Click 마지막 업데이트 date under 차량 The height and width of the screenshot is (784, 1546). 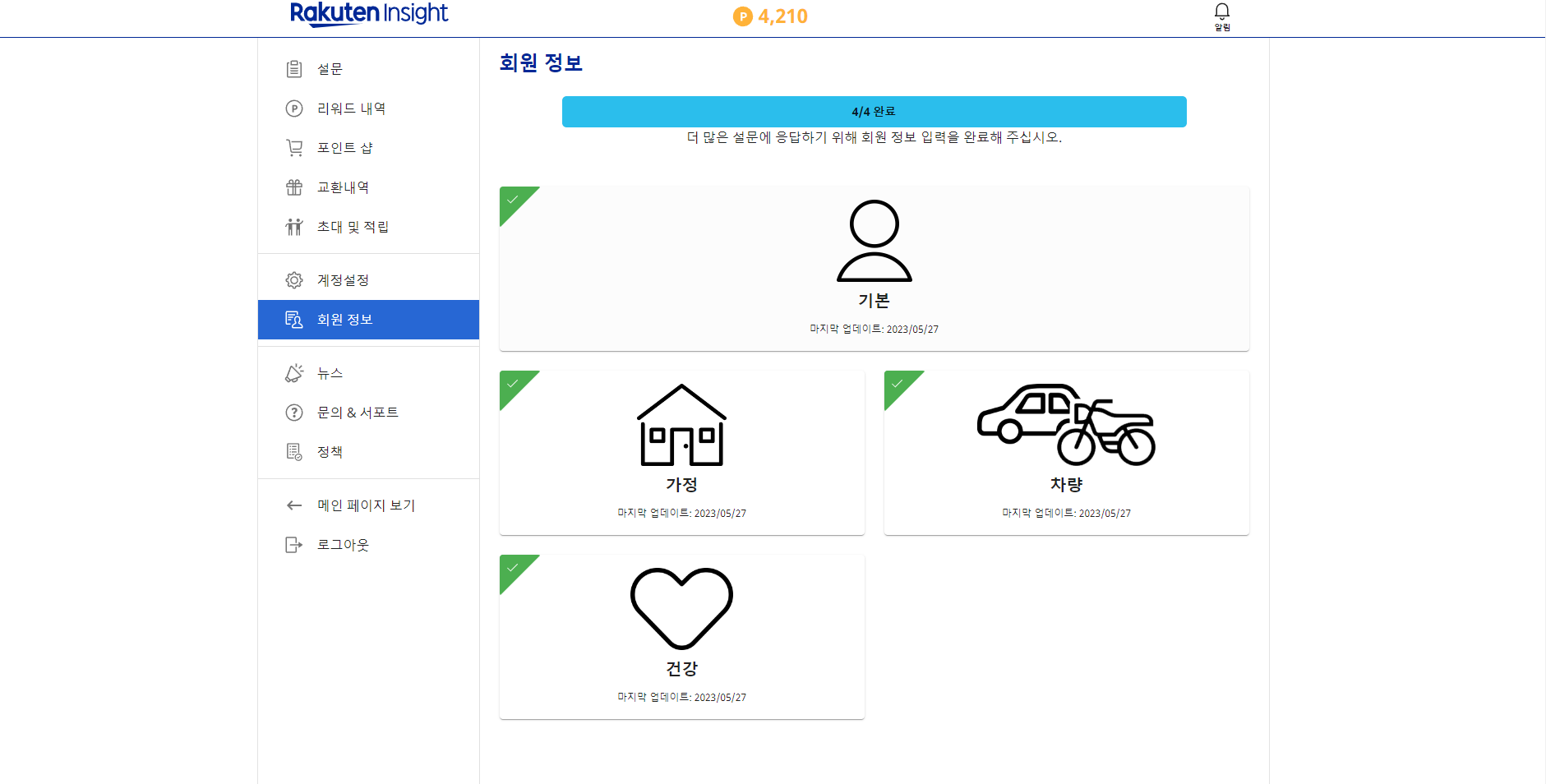pyautogui.click(x=1067, y=513)
